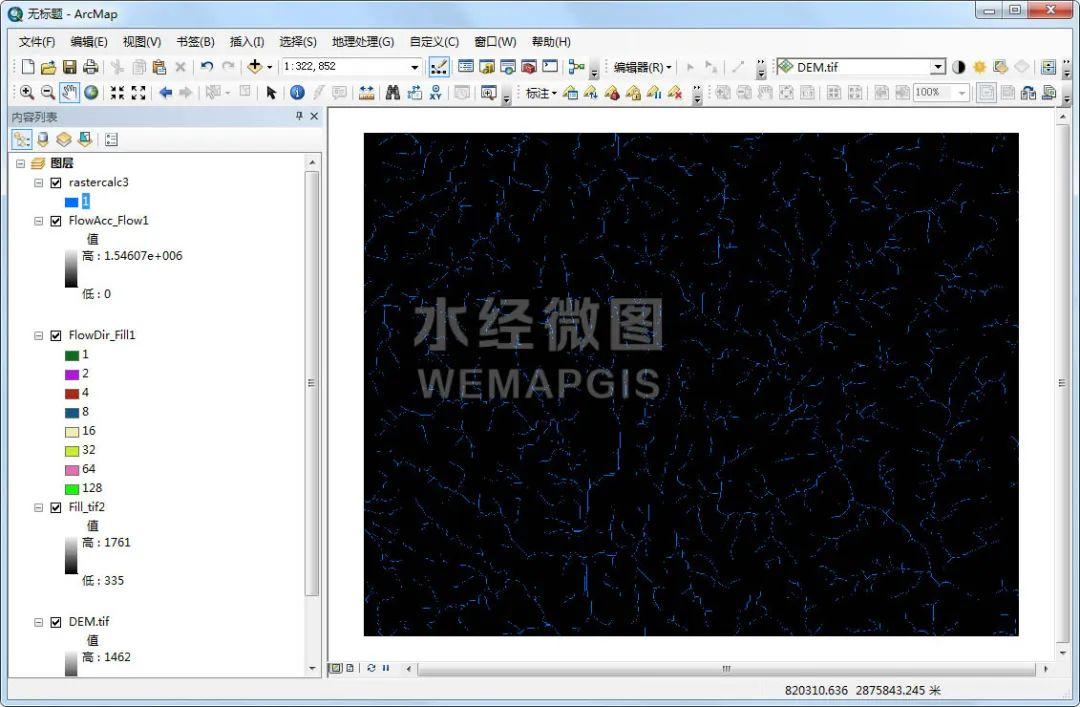Viewport: 1080px width, 707px height.
Task: Open the DEM.tif layer dropdown
Action: pos(937,67)
